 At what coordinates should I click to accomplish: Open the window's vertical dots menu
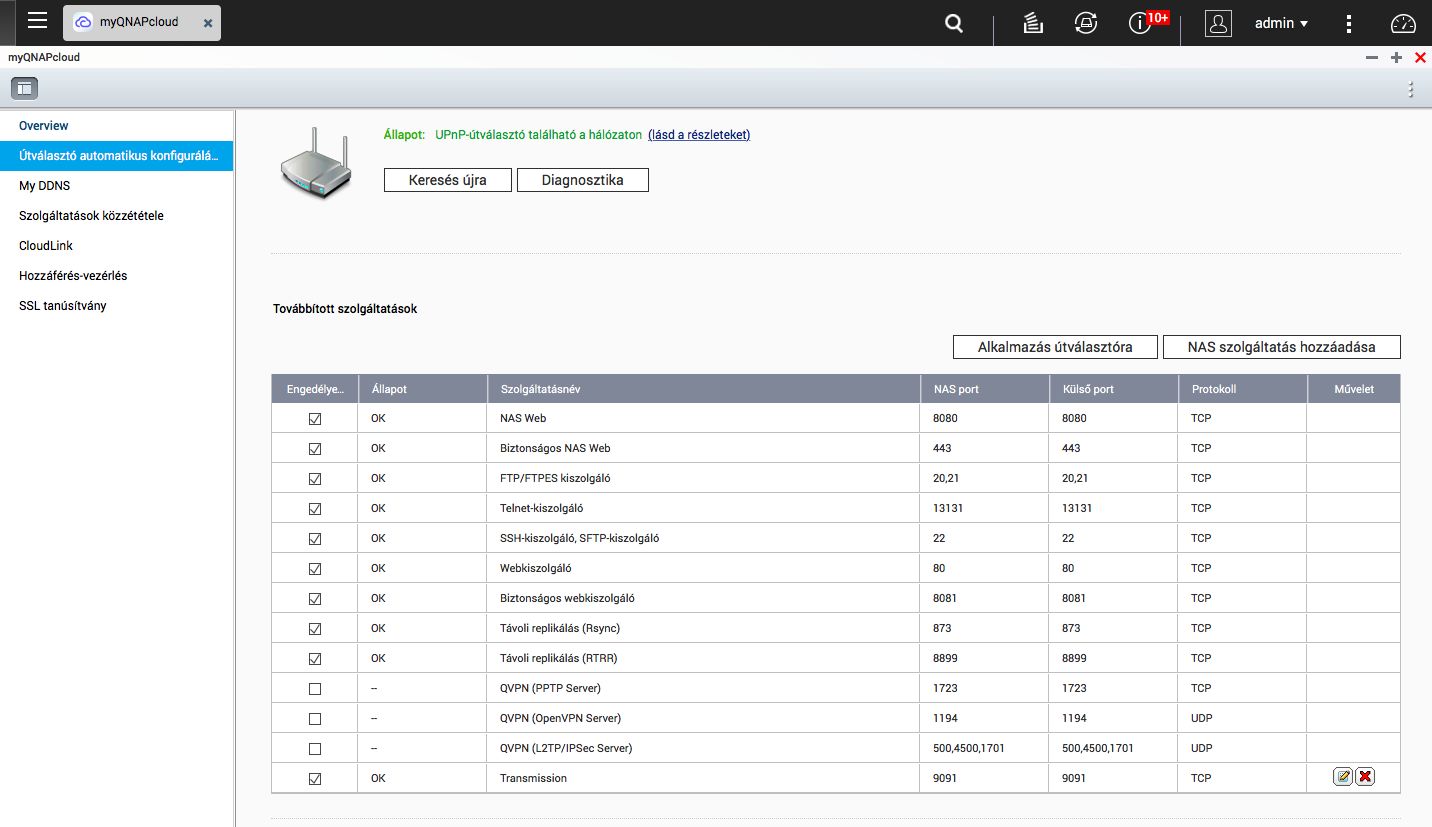[1411, 89]
